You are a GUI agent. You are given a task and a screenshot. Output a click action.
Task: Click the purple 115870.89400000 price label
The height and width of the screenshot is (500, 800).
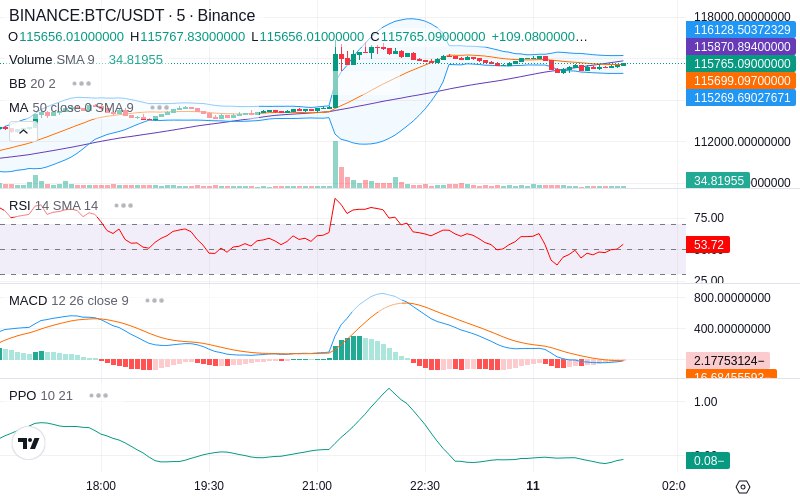pos(741,46)
